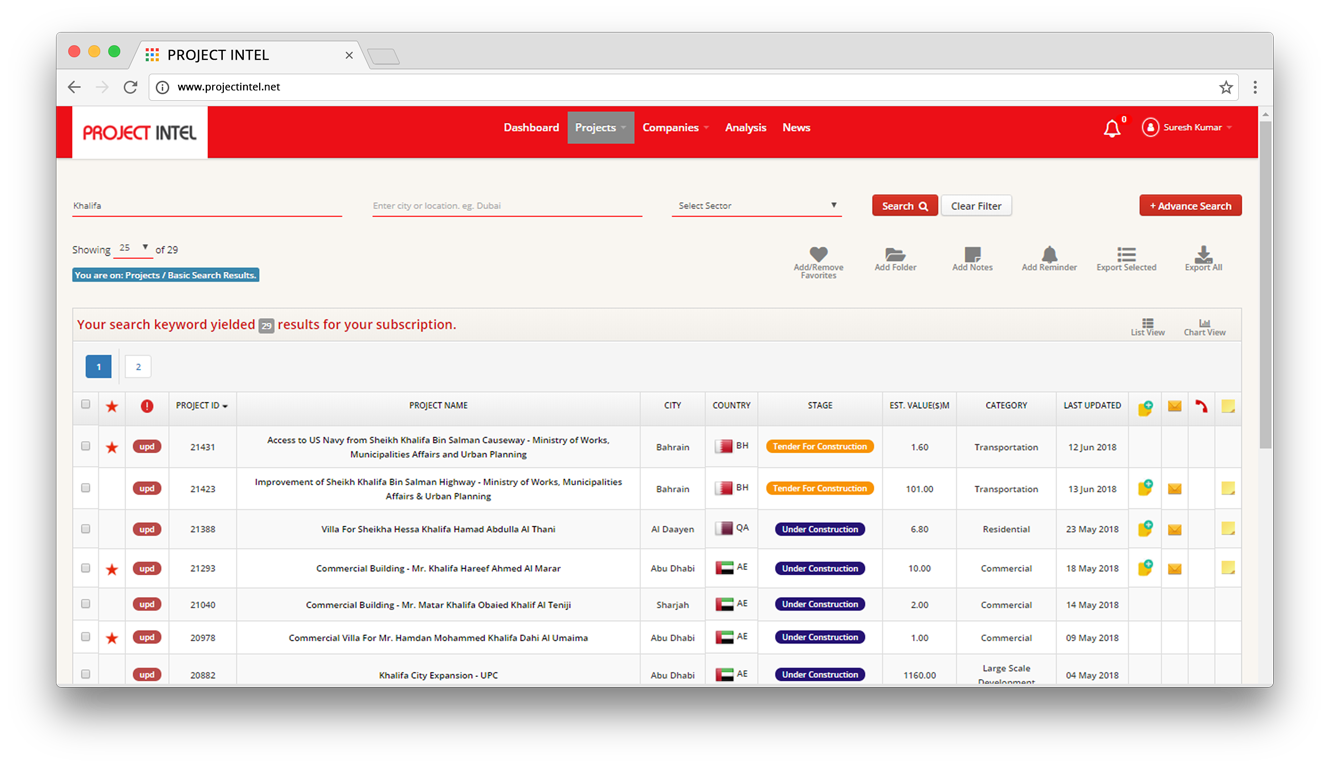Open the Showing 25 per-page dropdown
The image size is (1329, 767).
tap(133, 248)
